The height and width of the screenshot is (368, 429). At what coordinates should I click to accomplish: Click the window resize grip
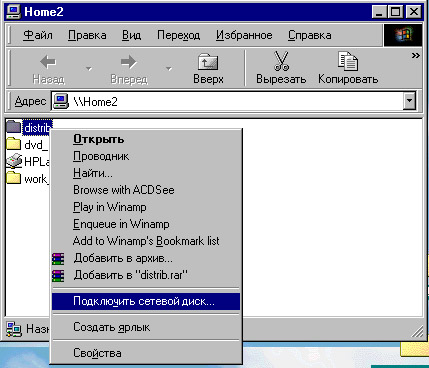[417, 331]
